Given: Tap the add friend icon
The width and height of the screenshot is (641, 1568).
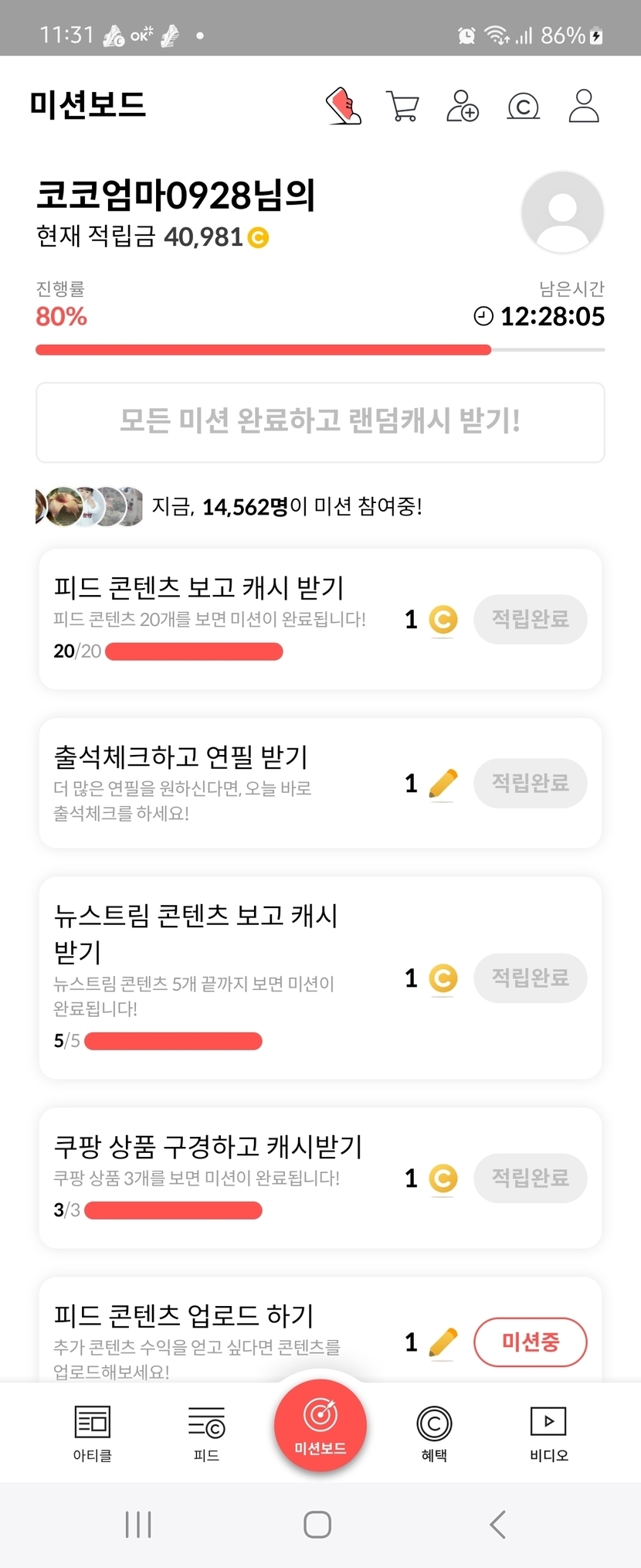Looking at the screenshot, I should 463,106.
